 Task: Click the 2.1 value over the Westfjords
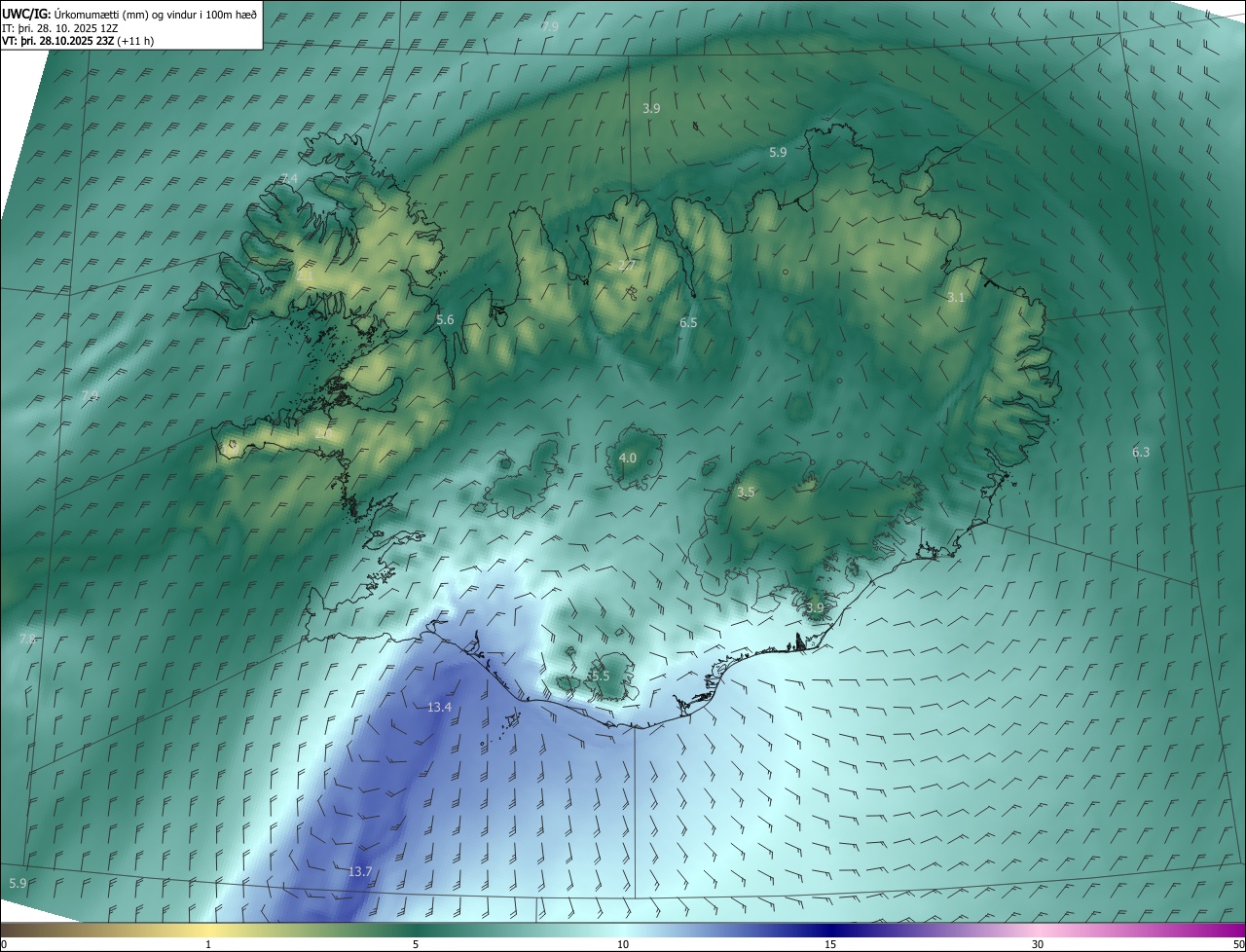point(306,275)
